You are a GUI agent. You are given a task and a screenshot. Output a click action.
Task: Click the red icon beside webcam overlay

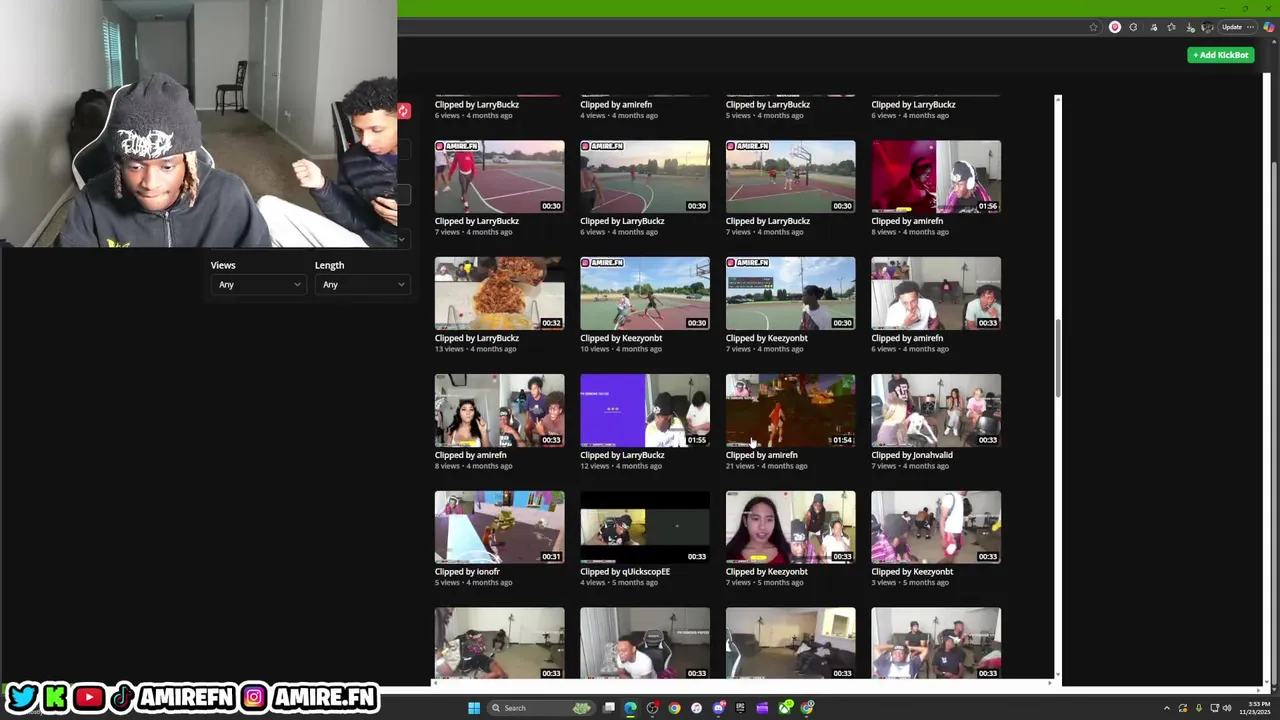(403, 111)
